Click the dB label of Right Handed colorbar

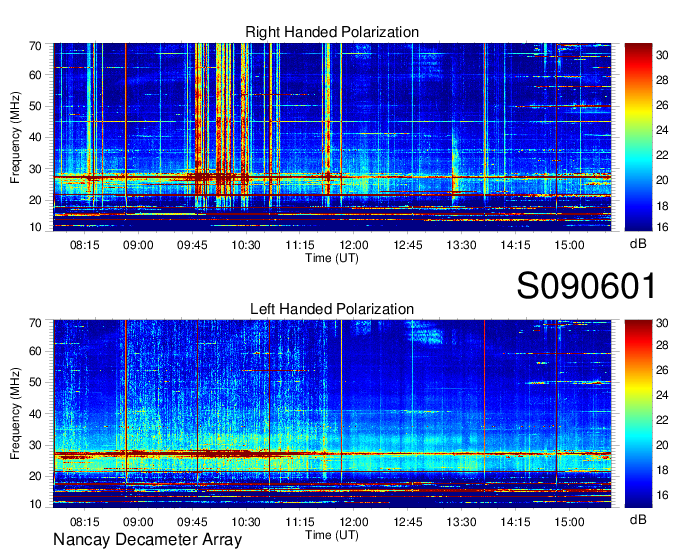click(x=638, y=244)
